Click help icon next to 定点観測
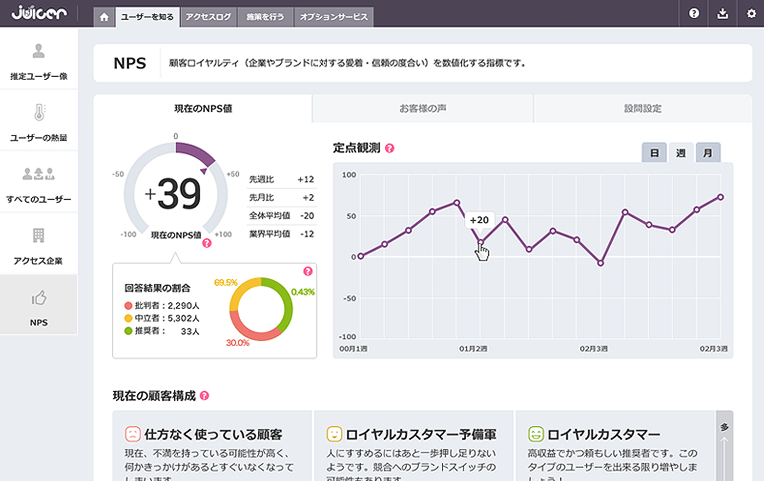This screenshot has width=764, height=481. [390, 148]
